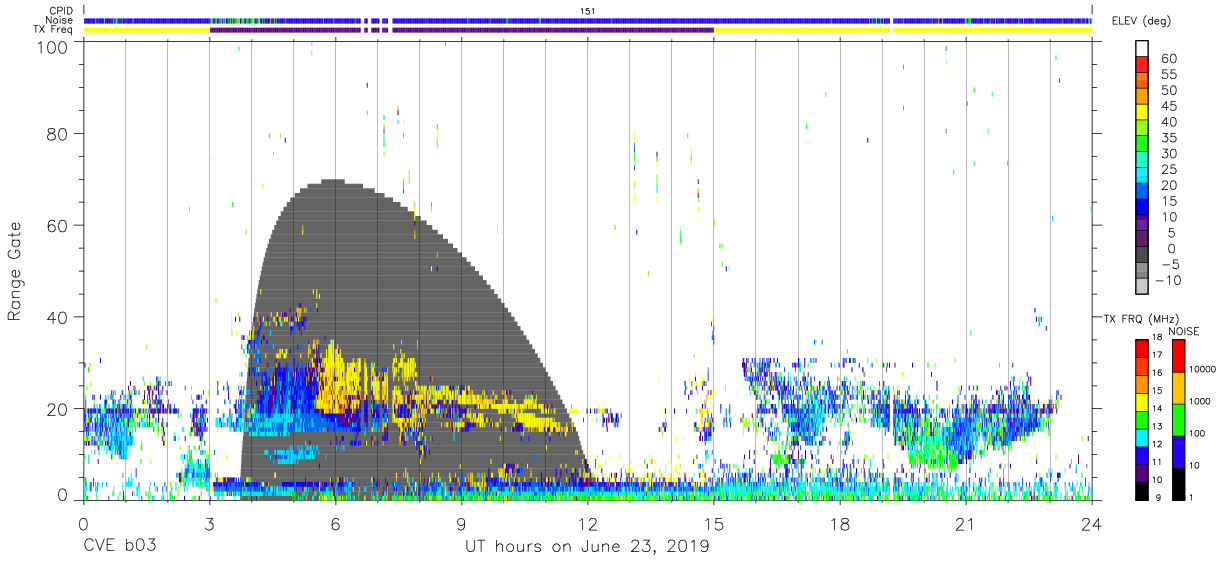Click range gate tick label 40
Screen dimensions: 1228x567
click(59, 317)
